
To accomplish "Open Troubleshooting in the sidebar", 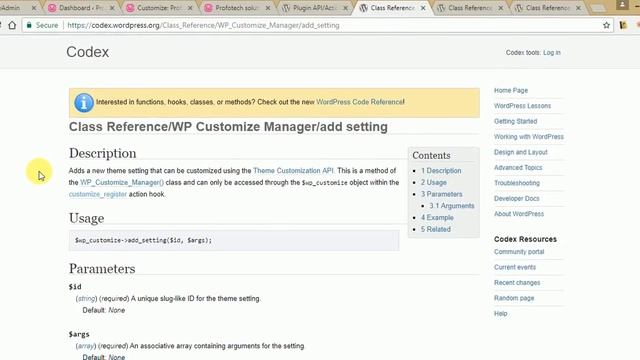I will tap(517, 183).
